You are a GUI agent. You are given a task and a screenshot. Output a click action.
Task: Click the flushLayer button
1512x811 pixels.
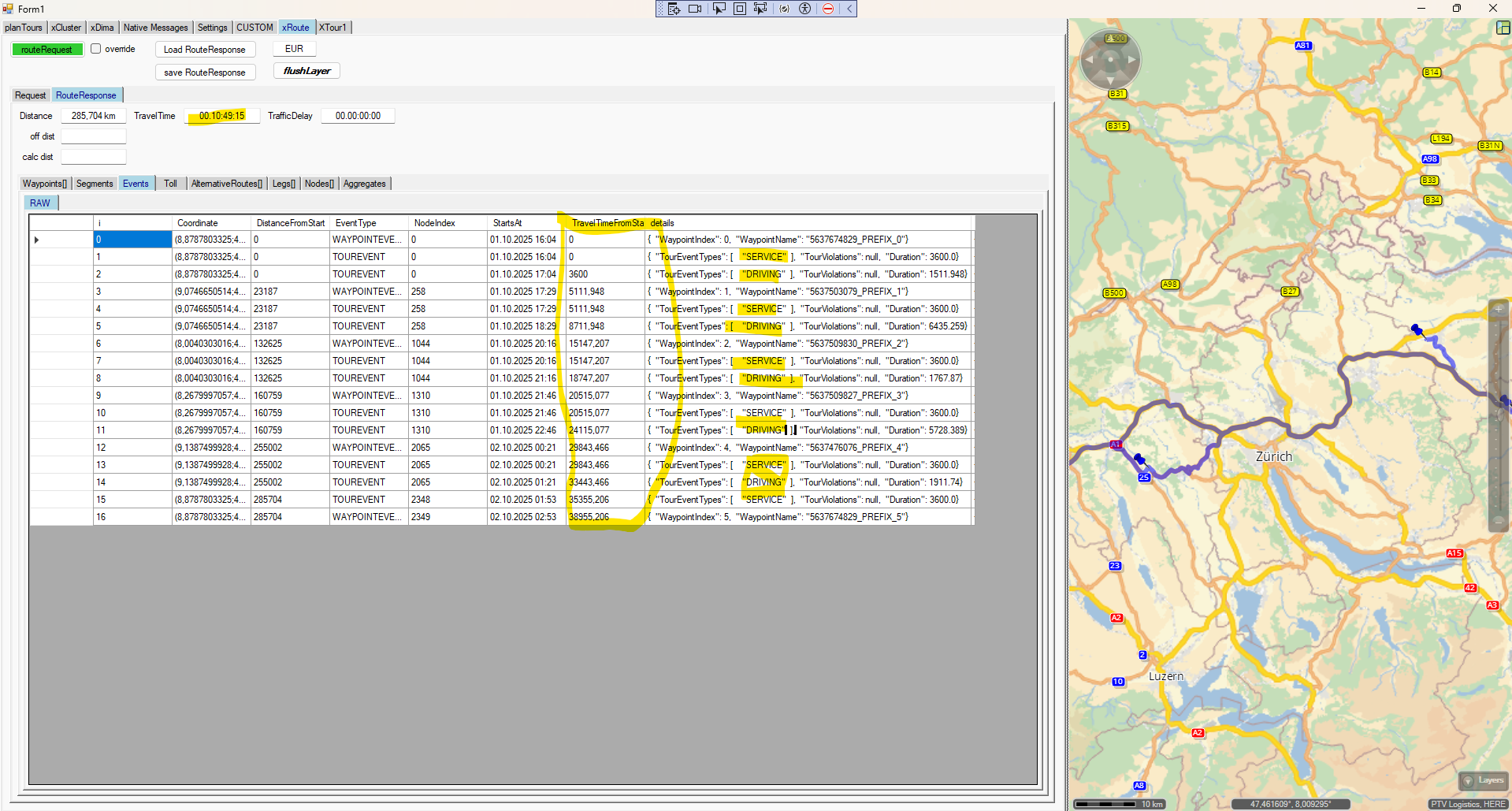[x=306, y=71]
